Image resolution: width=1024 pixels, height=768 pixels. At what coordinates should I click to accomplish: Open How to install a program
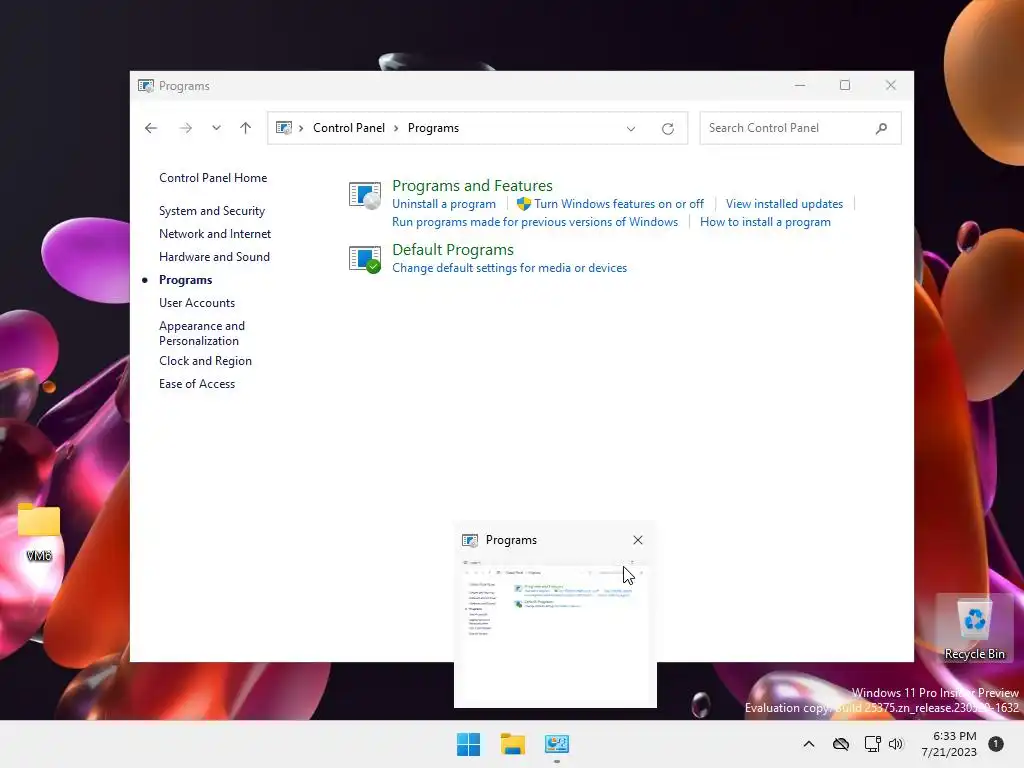[765, 222]
